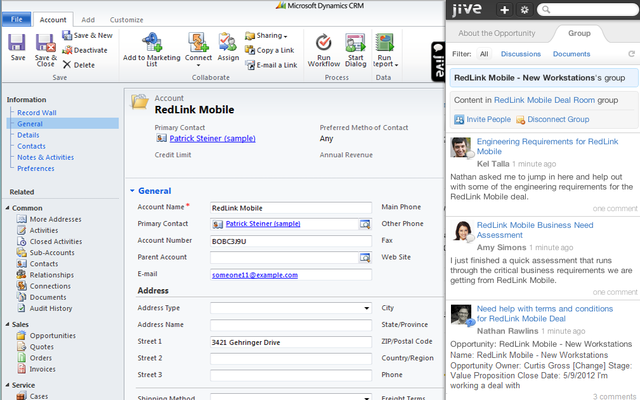Deactivate the account record

click(x=84, y=49)
